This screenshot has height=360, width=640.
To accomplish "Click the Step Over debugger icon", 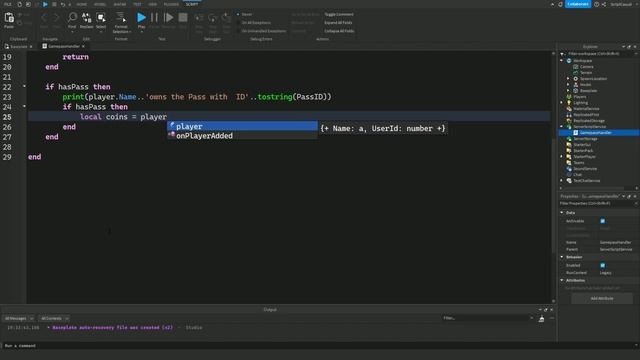I will click(213, 18).
